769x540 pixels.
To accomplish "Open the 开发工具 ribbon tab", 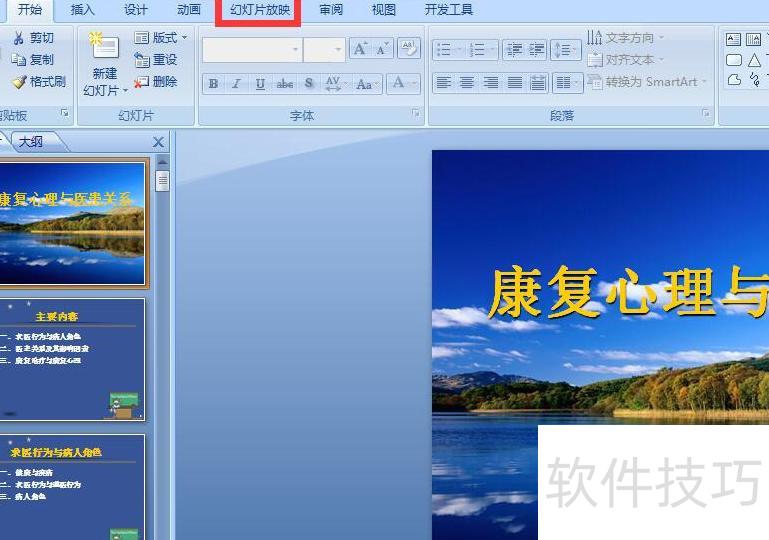I will 448,9.
